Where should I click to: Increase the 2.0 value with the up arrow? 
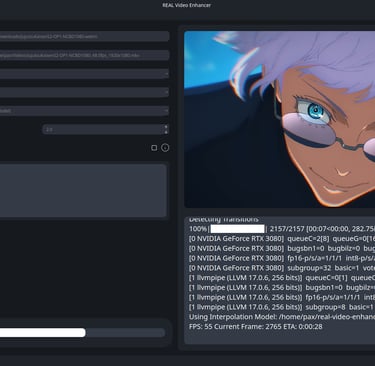[x=166, y=127]
